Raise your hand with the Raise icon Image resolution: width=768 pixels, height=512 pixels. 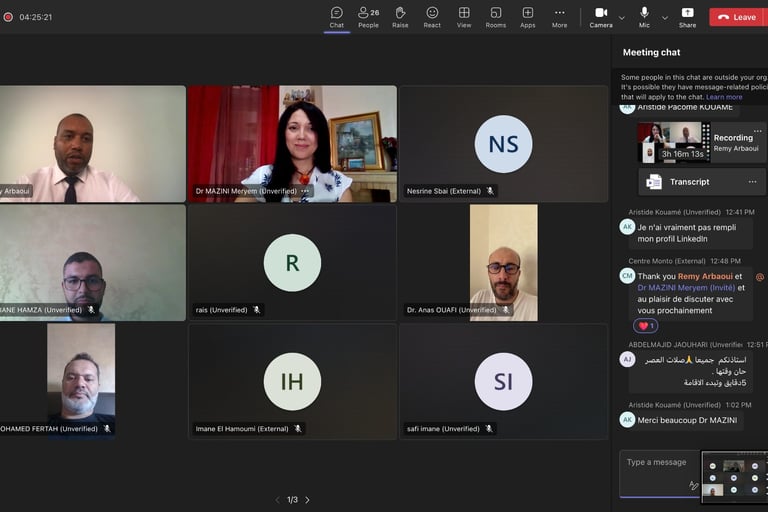click(x=400, y=17)
